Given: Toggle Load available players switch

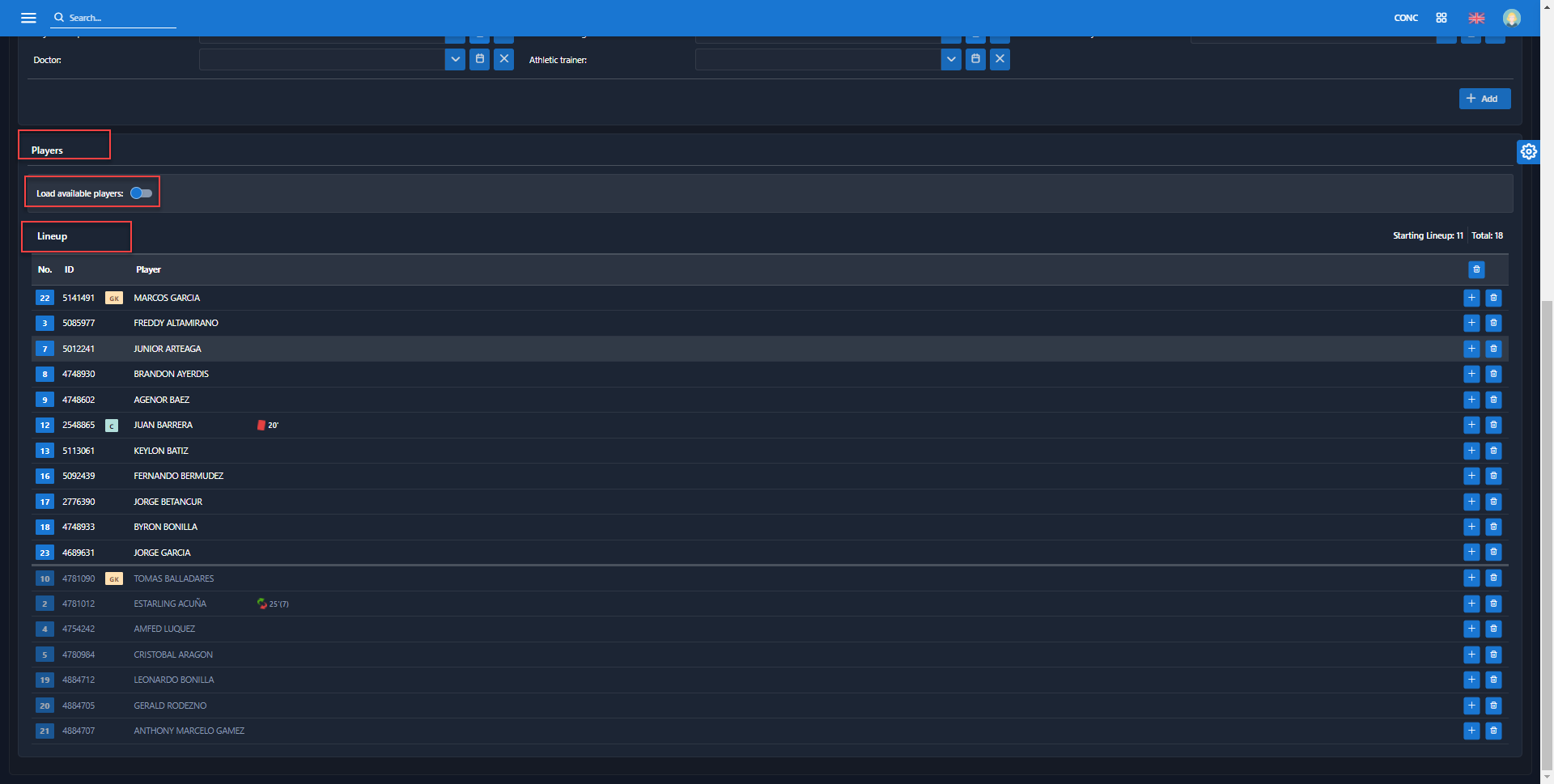Looking at the screenshot, I should (x=142, y=193).
